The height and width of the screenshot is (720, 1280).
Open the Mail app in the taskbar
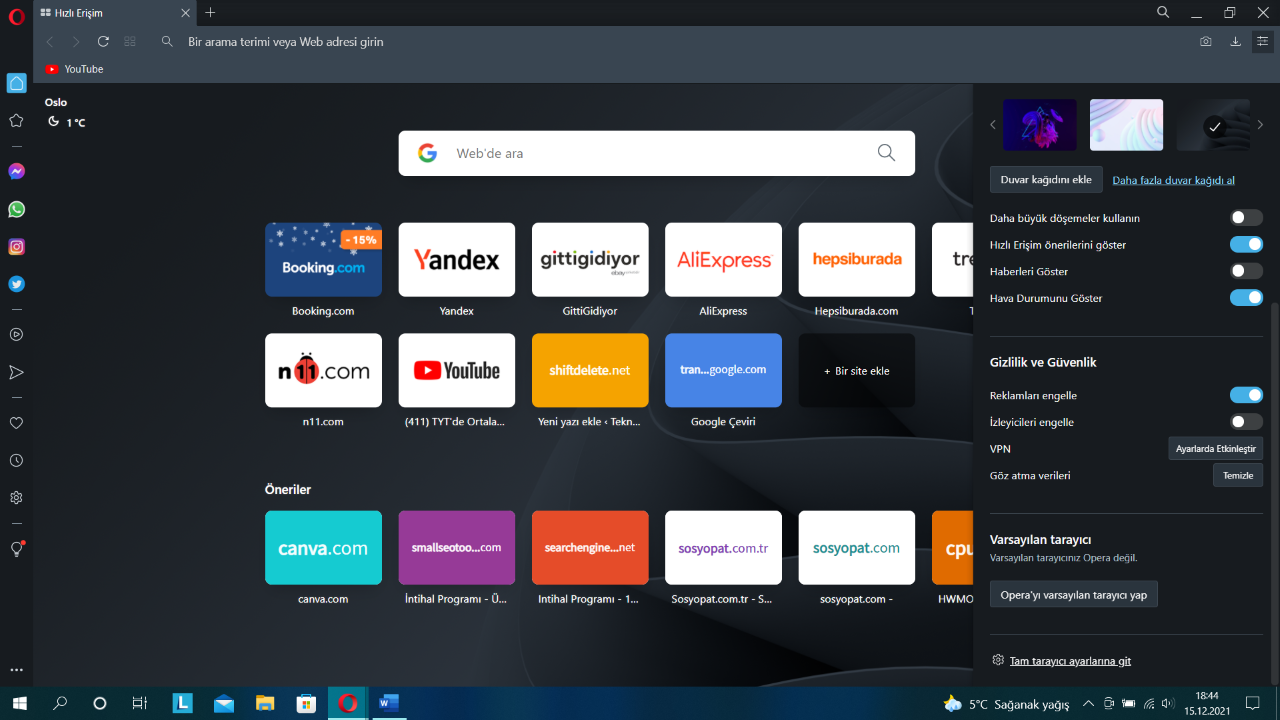pyautogui.click(x=224, y=703)
